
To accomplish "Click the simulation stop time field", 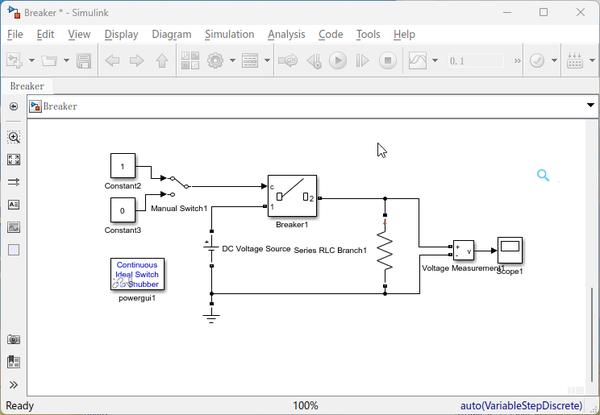I will [476, 61].
